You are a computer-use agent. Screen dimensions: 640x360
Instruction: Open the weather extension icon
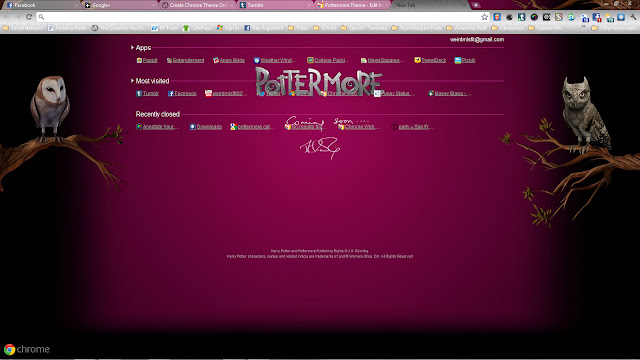coord(609,18)
